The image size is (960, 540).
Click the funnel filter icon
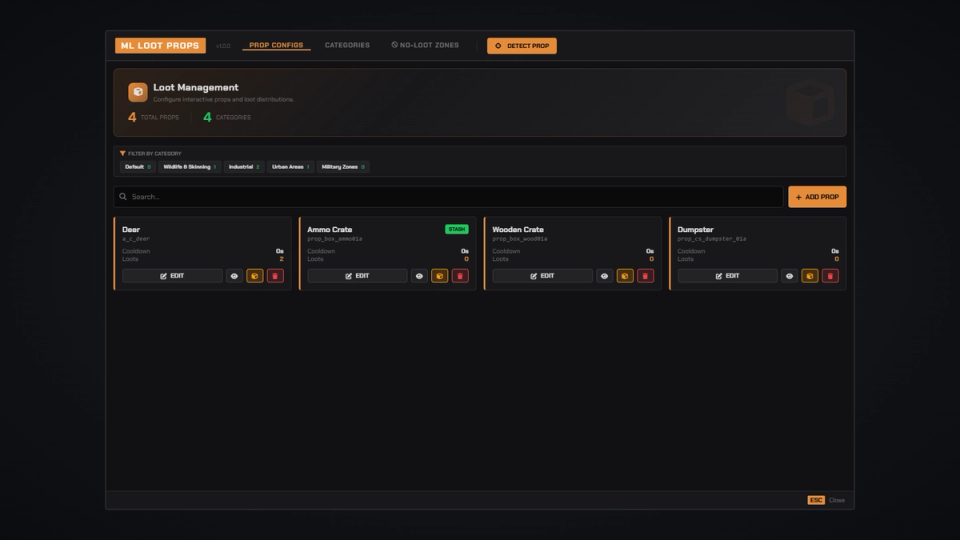coord(122,153)
